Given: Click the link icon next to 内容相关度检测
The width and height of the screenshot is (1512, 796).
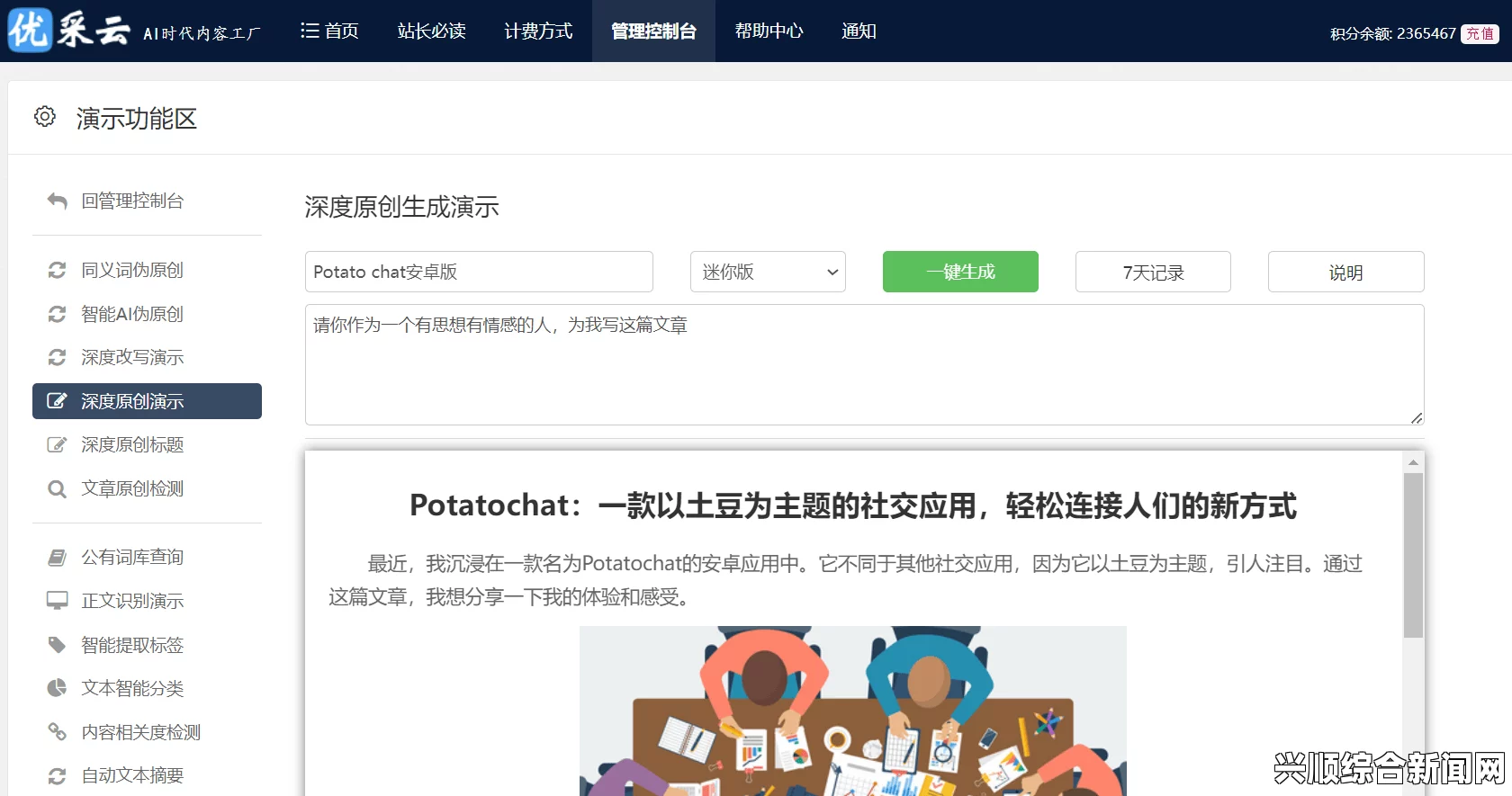Looking at the screenshot, I should pos(57,732).
